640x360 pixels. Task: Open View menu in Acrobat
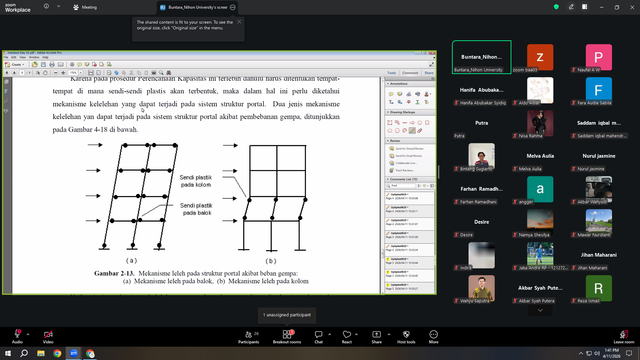(22, 58)
